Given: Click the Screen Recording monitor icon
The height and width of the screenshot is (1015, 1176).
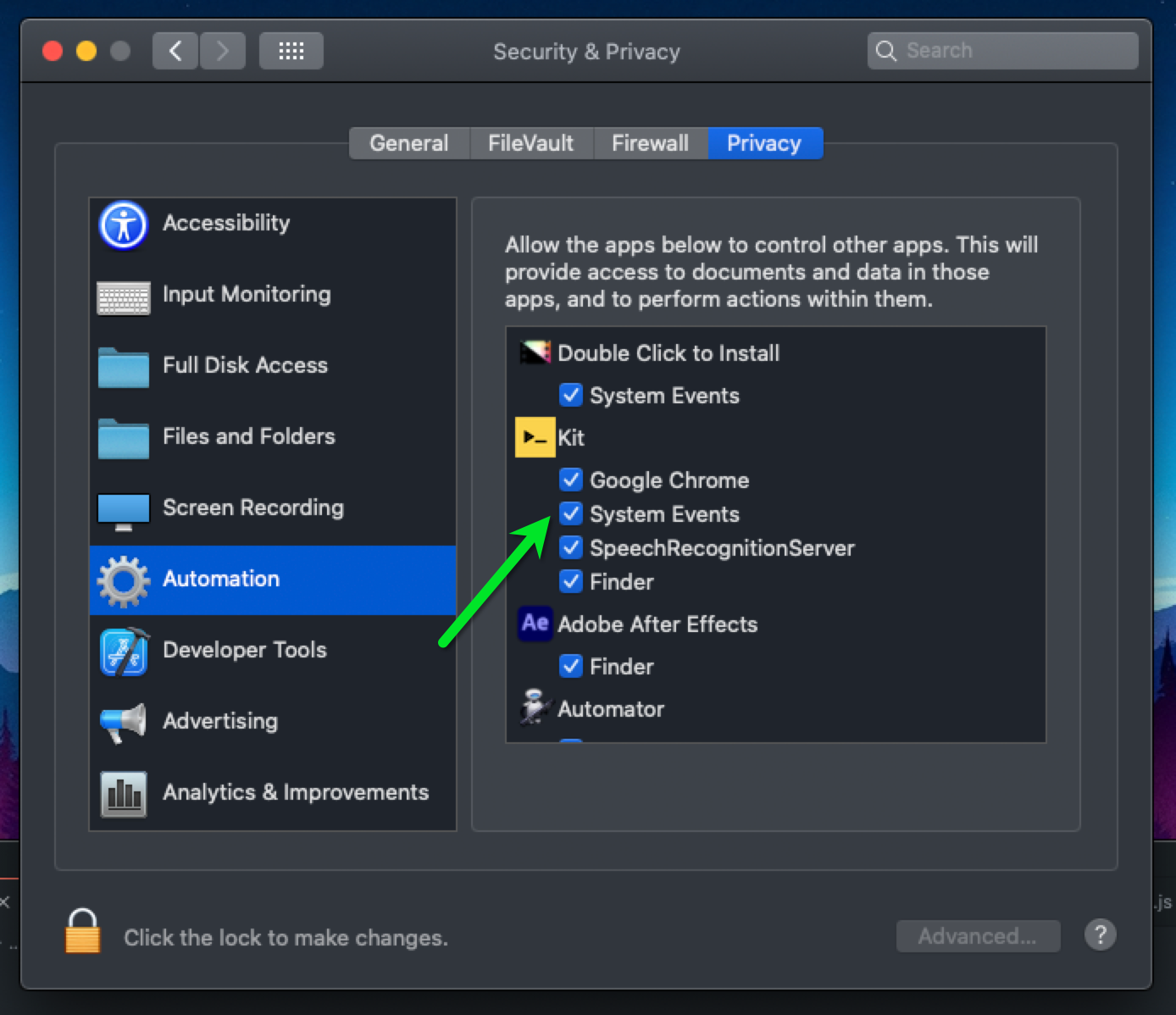Looking at the screenshot, I should pyautogui.click(x=124, y=512).
